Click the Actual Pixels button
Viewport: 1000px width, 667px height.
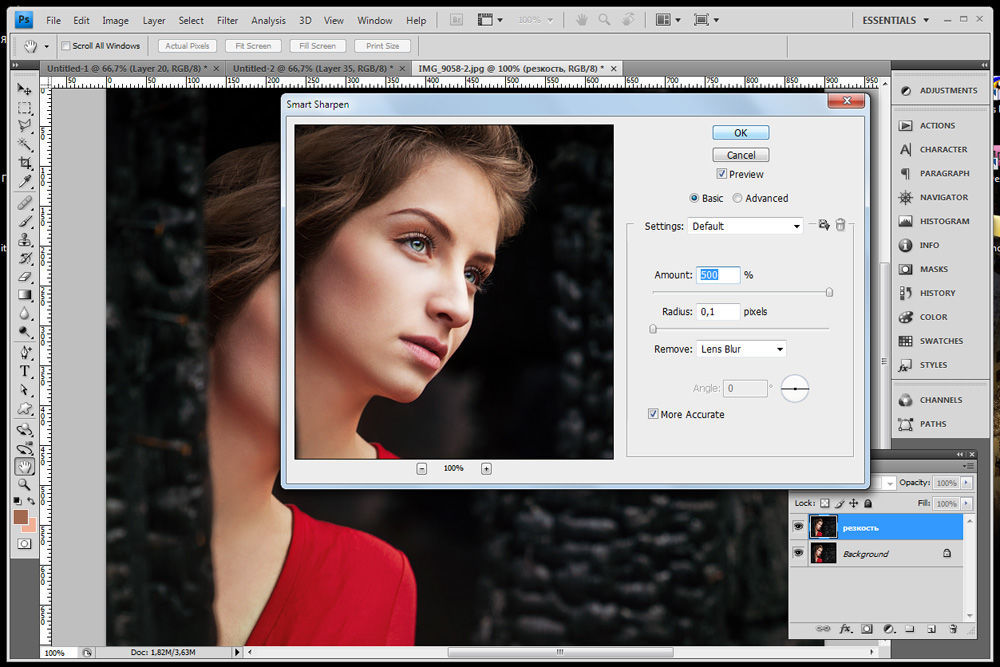pyautogui.click(x=188, y=46)
